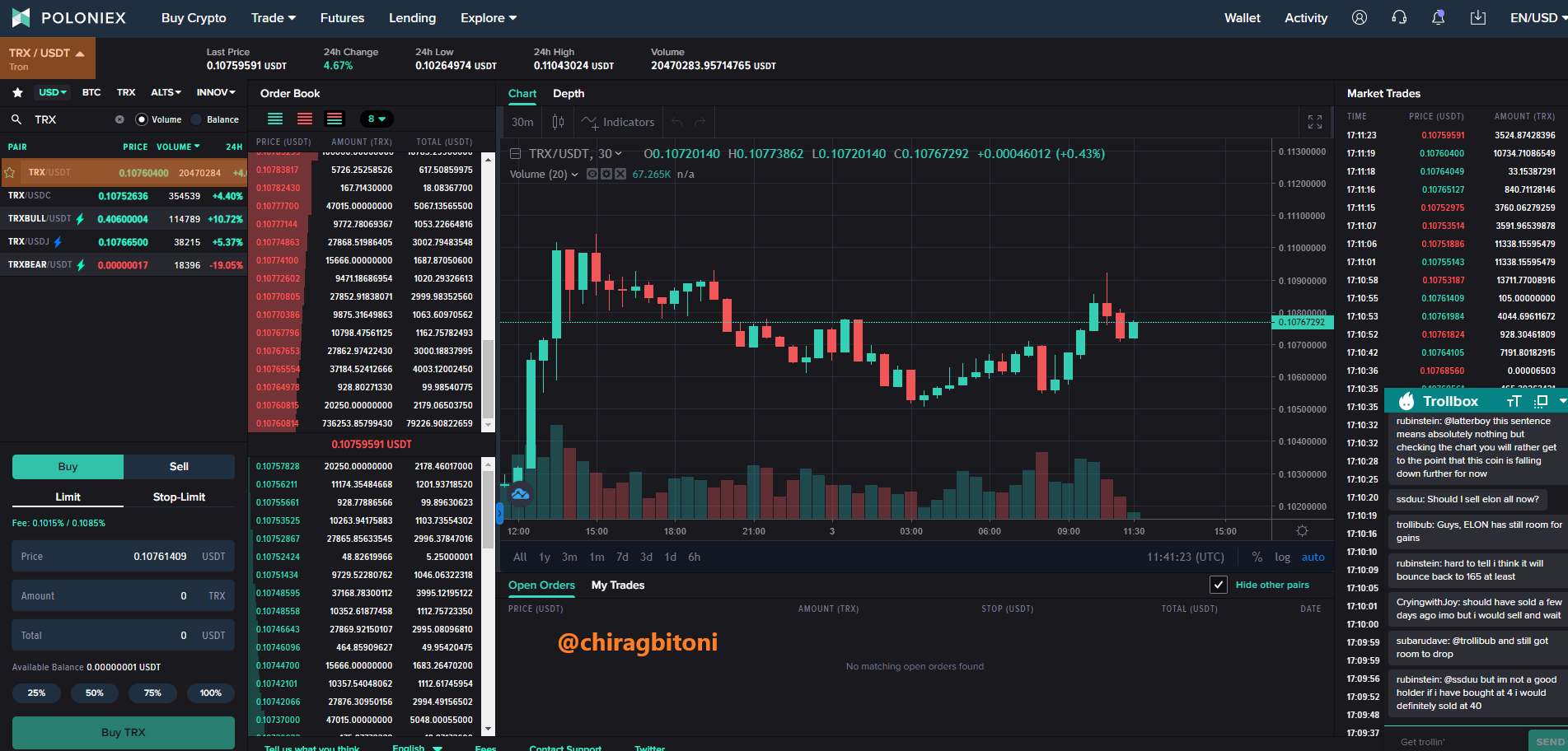Screen dimensions: 1568x751
Task: Open Volume indicator settings gear
Action: tap(606, 174)
